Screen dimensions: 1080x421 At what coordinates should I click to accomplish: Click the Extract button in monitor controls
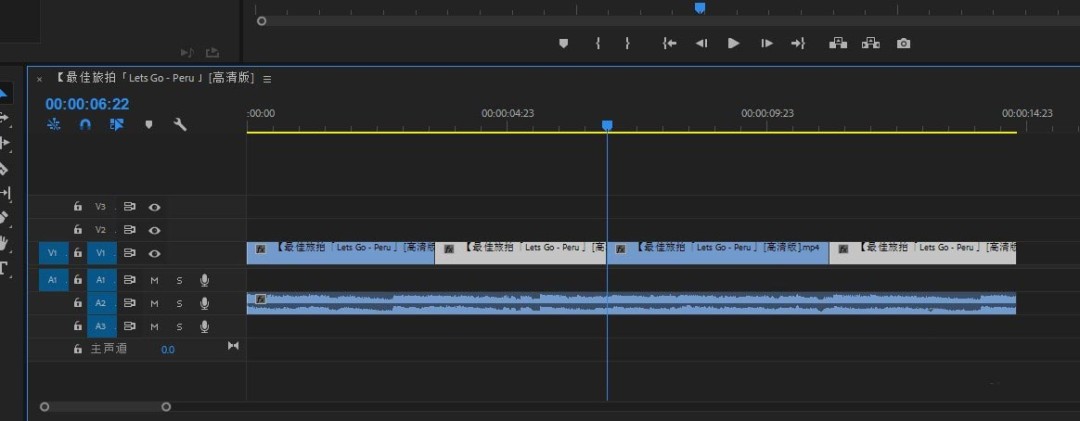tap(871, 43)
